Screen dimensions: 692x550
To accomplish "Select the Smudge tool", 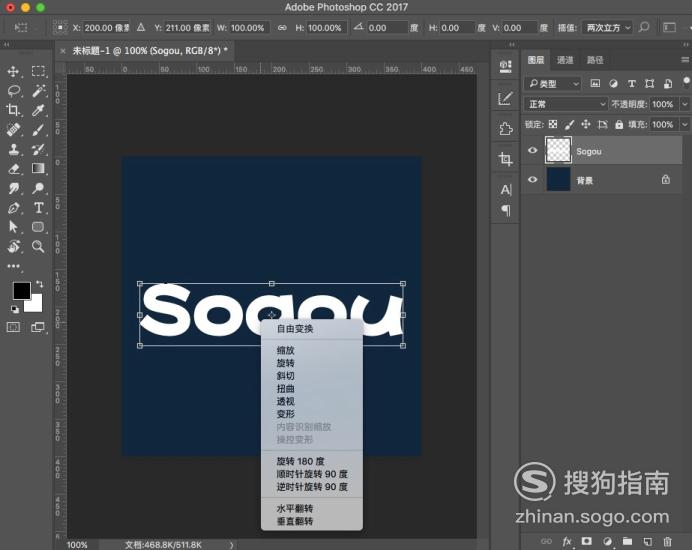I will [13, 188].
